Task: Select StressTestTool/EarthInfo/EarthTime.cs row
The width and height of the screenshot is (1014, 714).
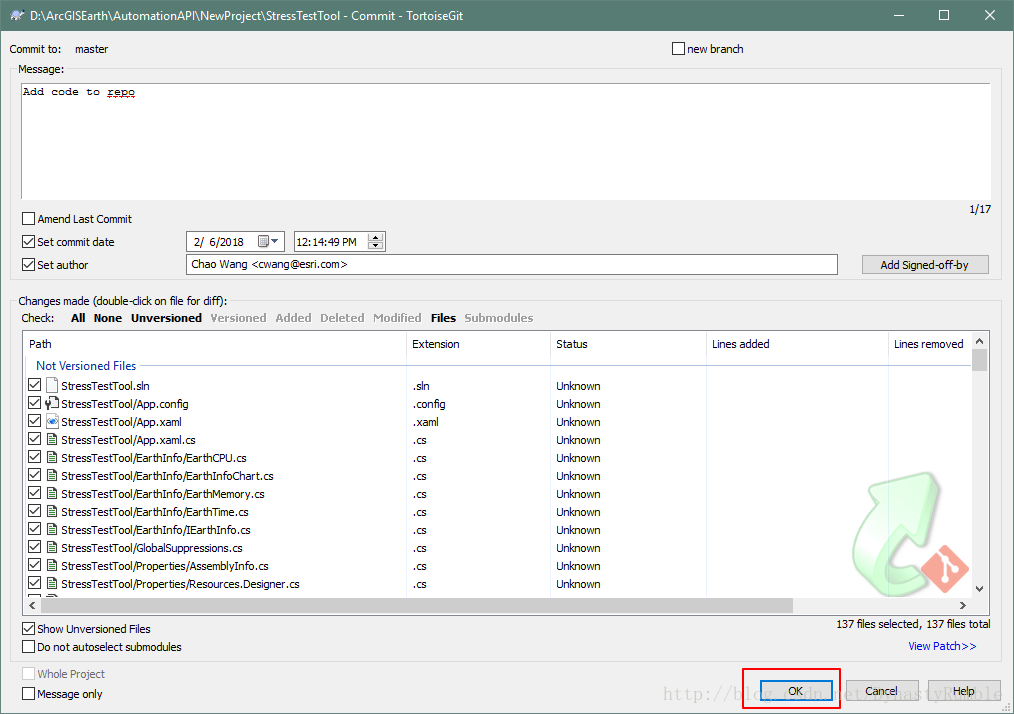Action: (498, 512)
